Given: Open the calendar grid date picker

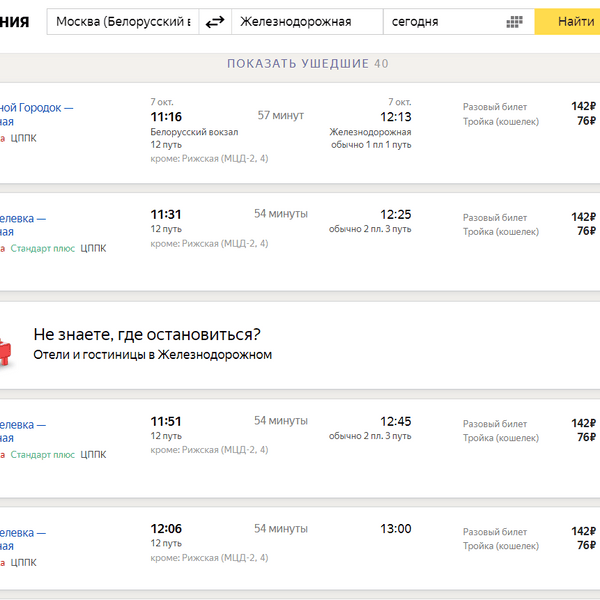Looking at the screenshot, I should pos(515,22).
